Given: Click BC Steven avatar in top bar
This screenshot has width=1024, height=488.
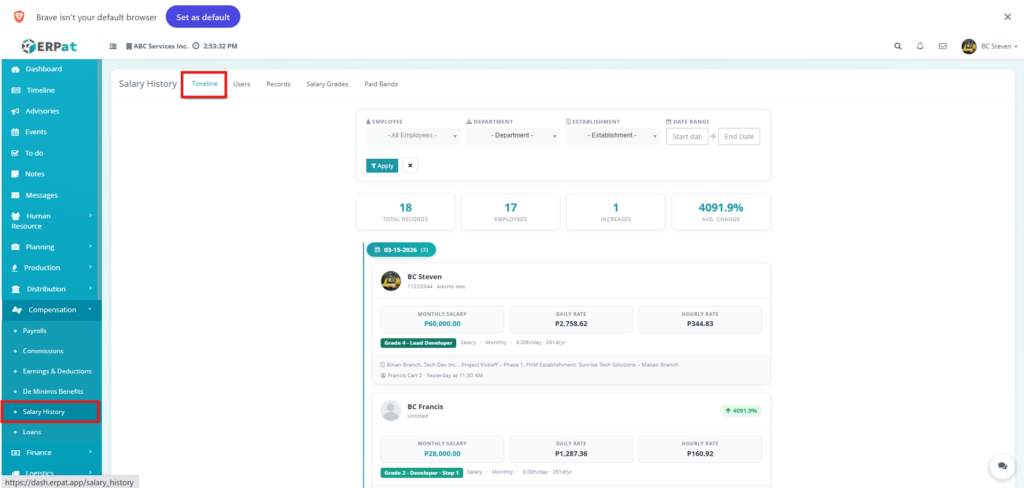Looking at the screenshot, I should coord(968,46).
